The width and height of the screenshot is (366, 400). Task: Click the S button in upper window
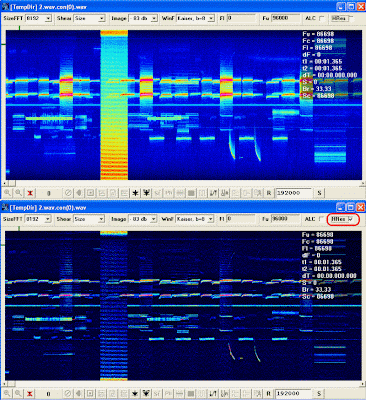point(319,193)
